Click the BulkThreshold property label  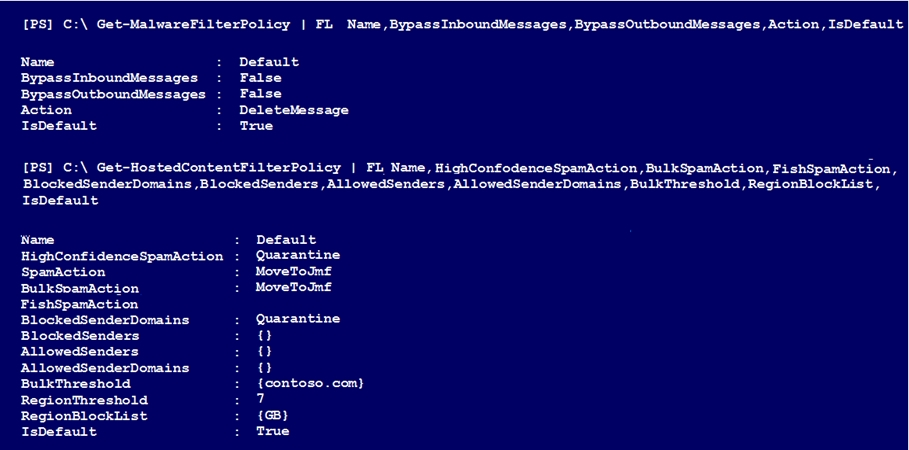(x=75, y=384)
